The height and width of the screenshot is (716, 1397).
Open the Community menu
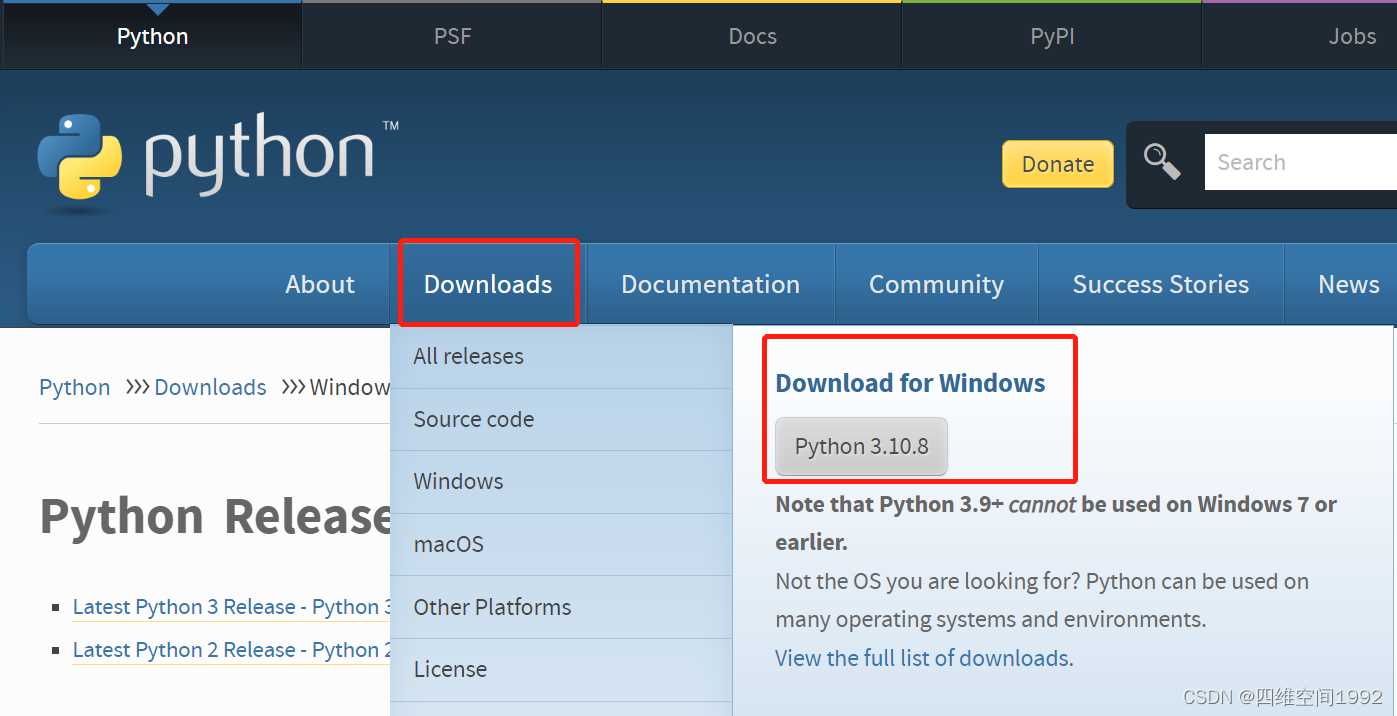[x=936, y=284]
